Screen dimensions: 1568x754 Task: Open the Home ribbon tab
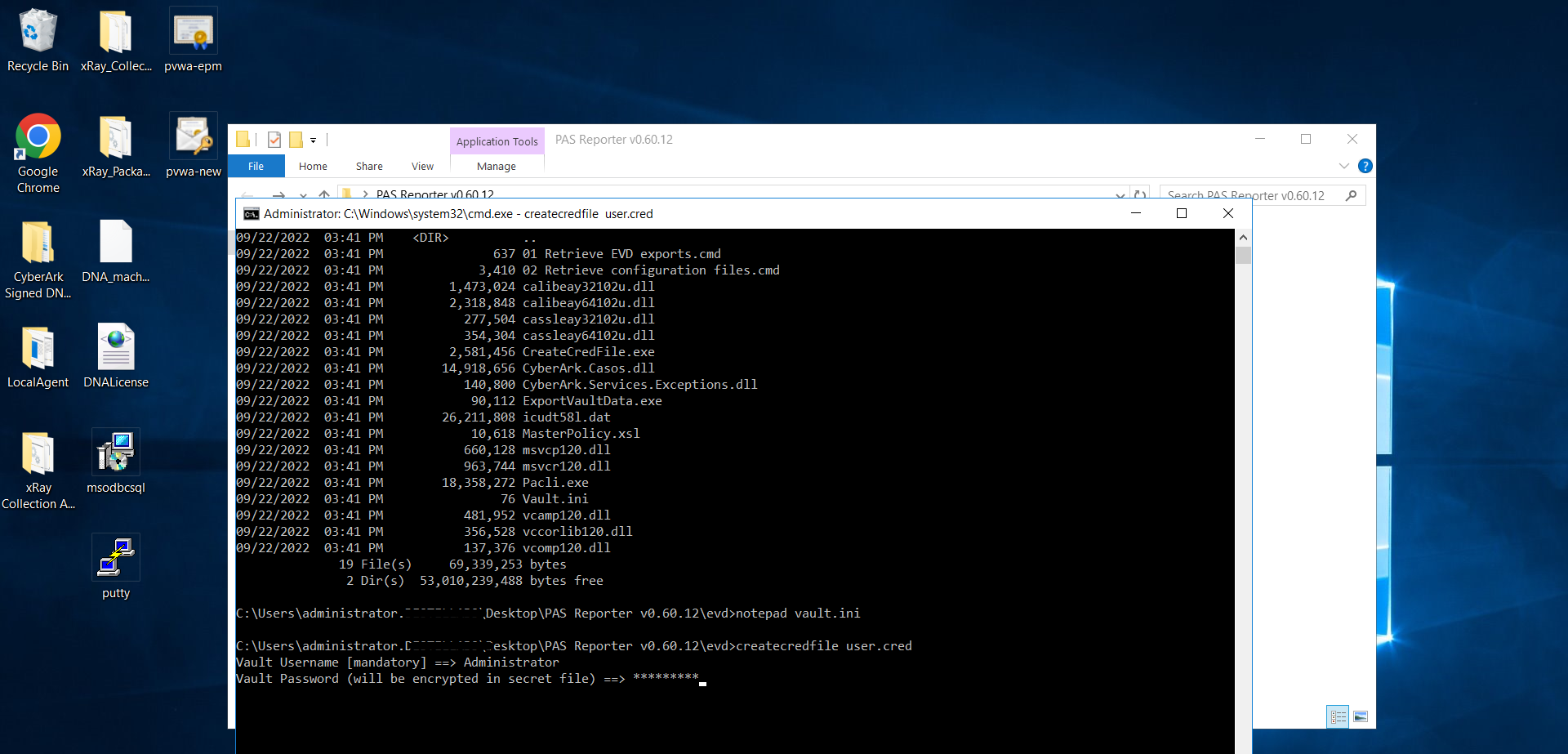313,166
